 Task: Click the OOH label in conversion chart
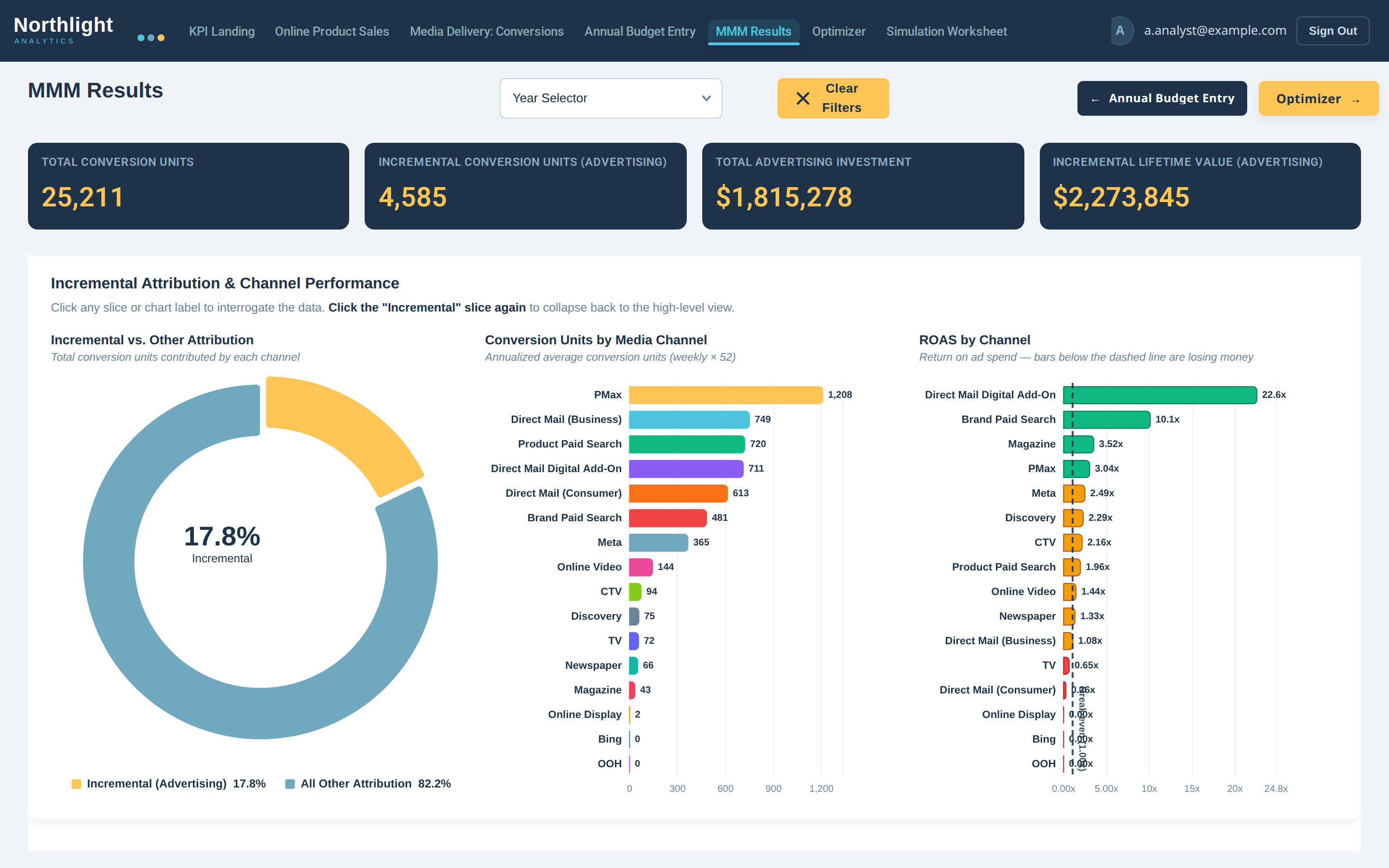pos(610,764)
